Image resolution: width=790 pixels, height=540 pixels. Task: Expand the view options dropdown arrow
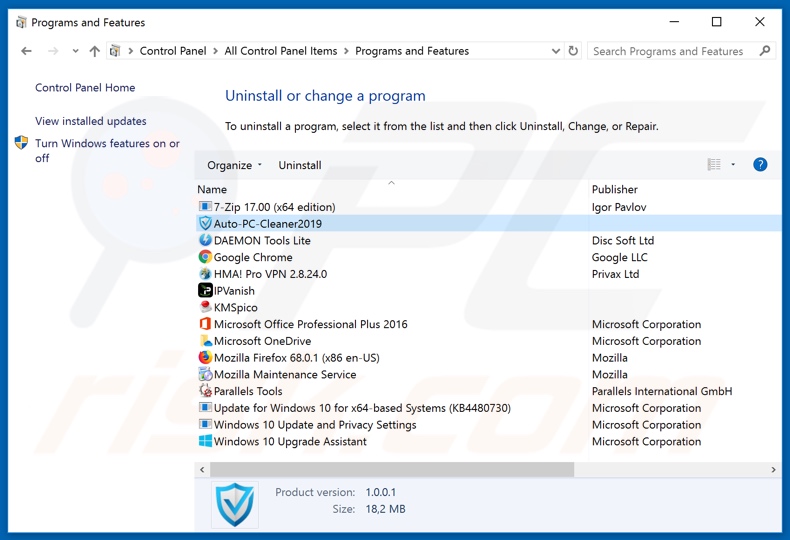click(733, 164)
